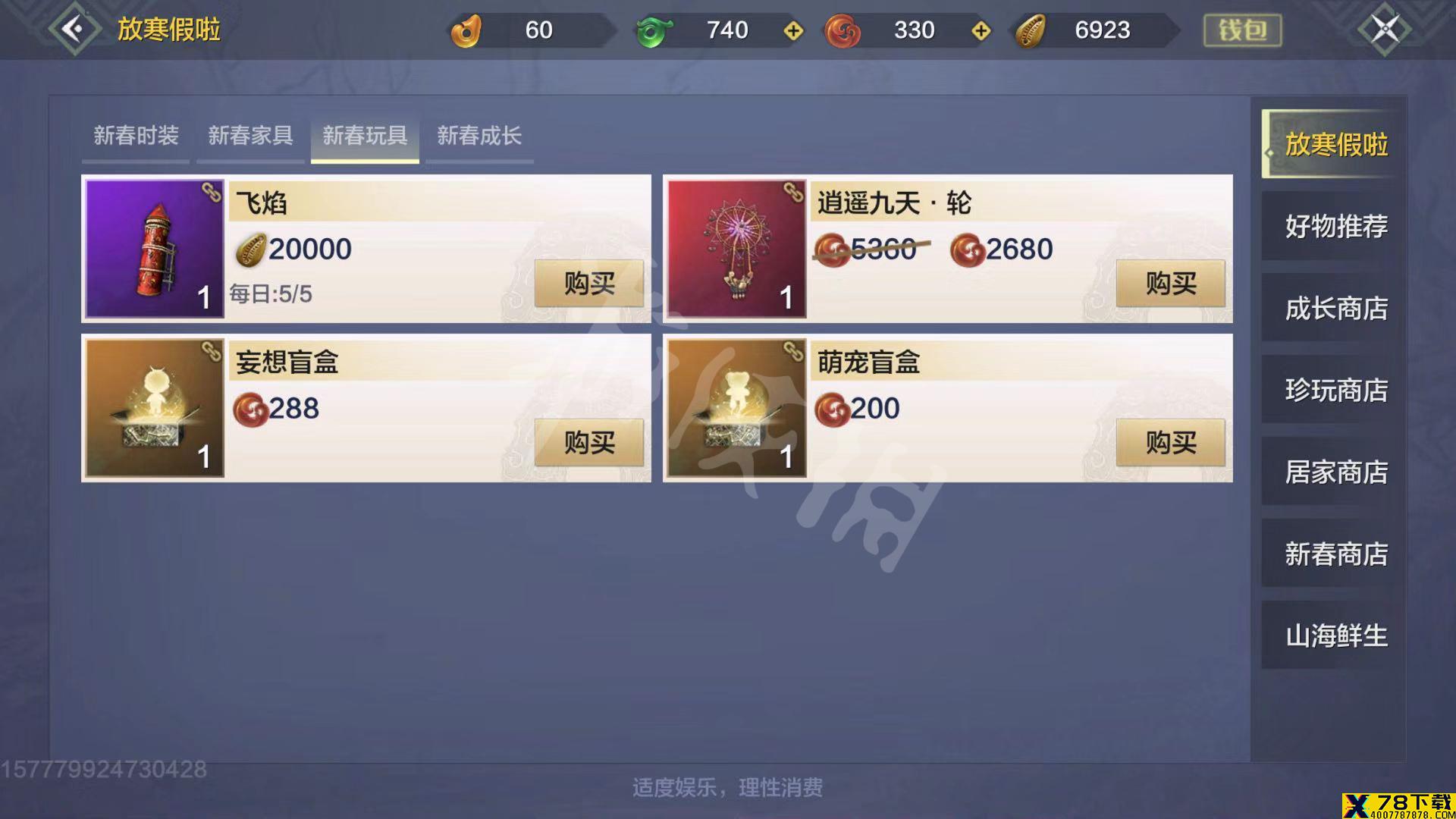This screenshot has height=819, width=1456.
Task: Open the 逍遥九天·轮 ferris wheel item icon
Action: tap(736, 249)
